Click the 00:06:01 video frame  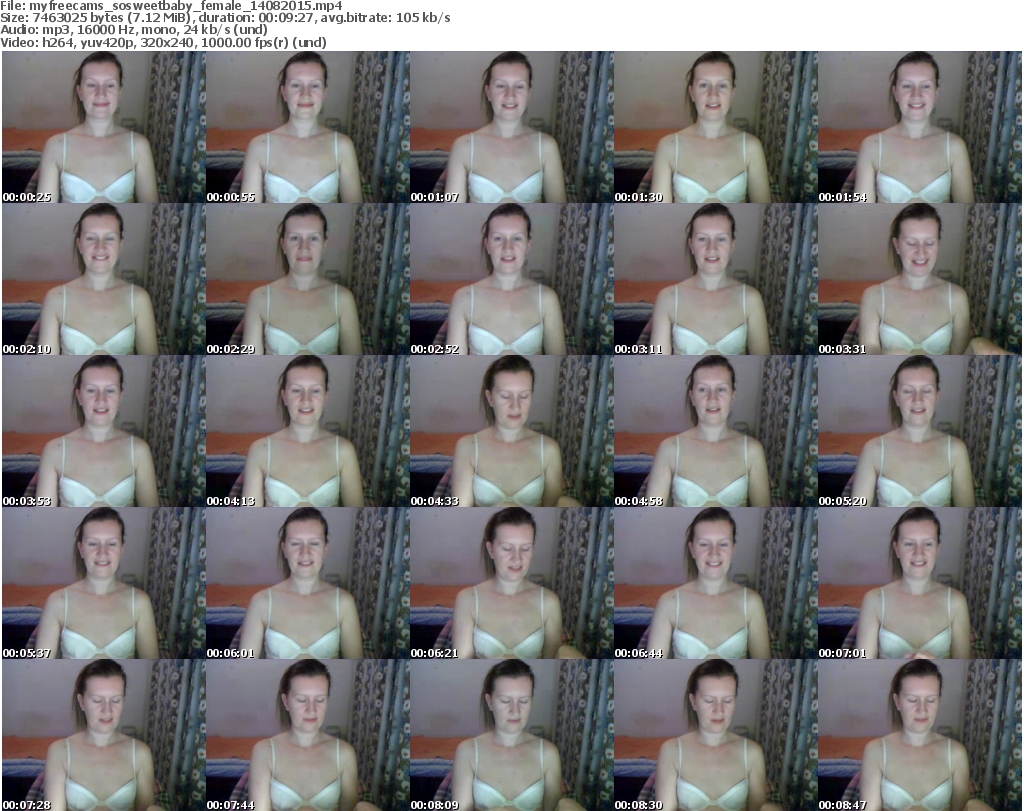click(x=308, y=584)
